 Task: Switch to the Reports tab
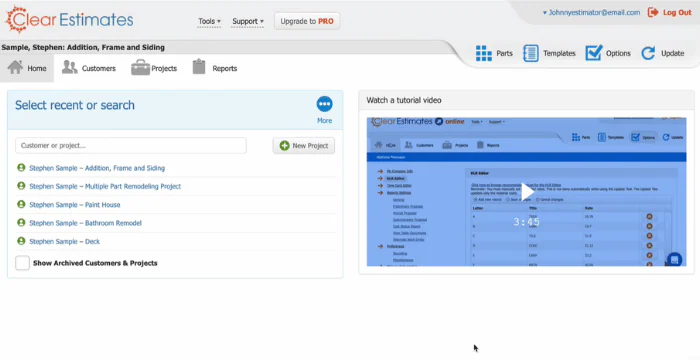pos(215,68)
